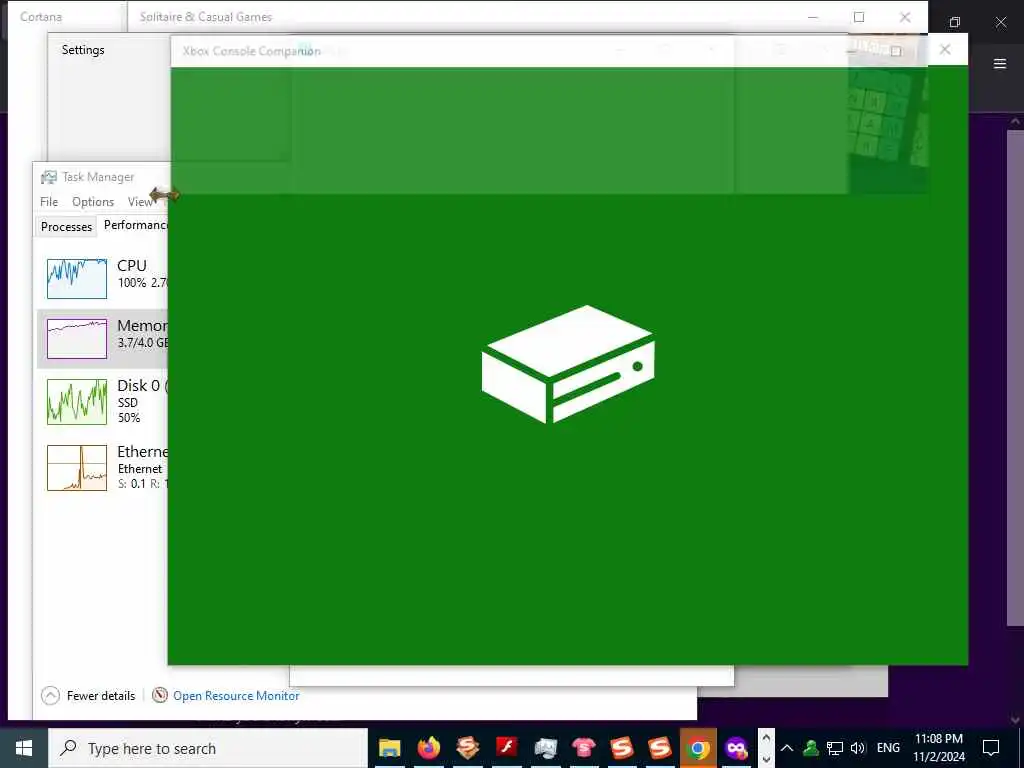This screenshot has width=1024, height=768.
Task: Open the volume control tray icon
Action: (x=857, y=748)
